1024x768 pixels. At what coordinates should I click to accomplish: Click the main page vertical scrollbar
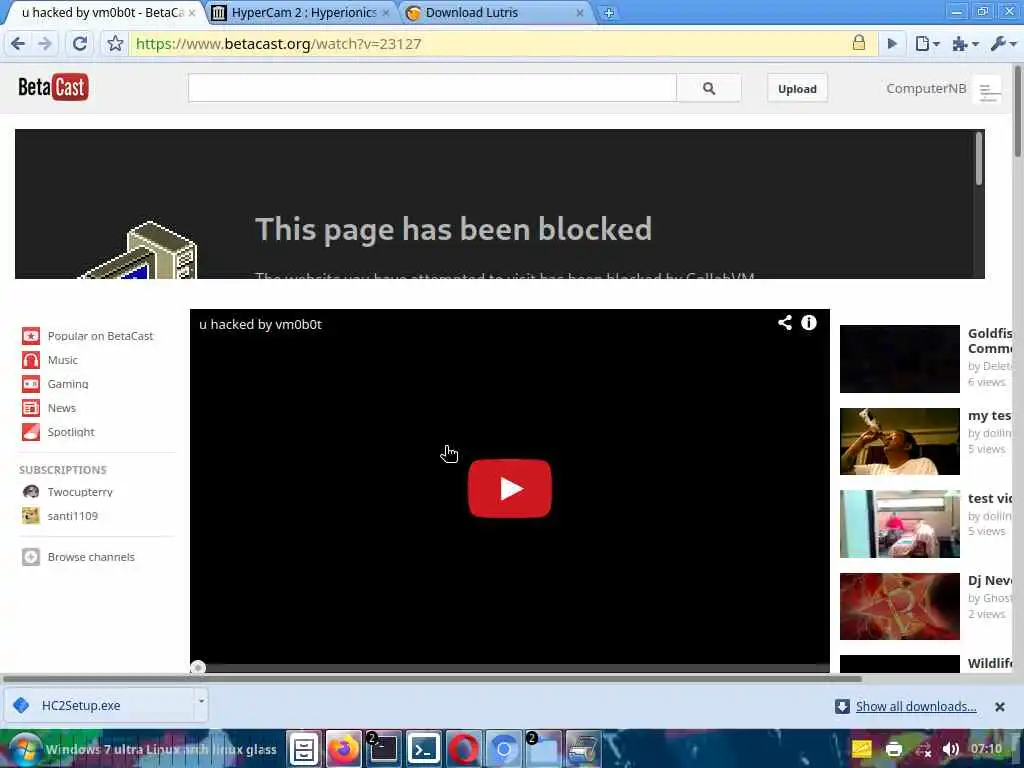click(1018, 111)
